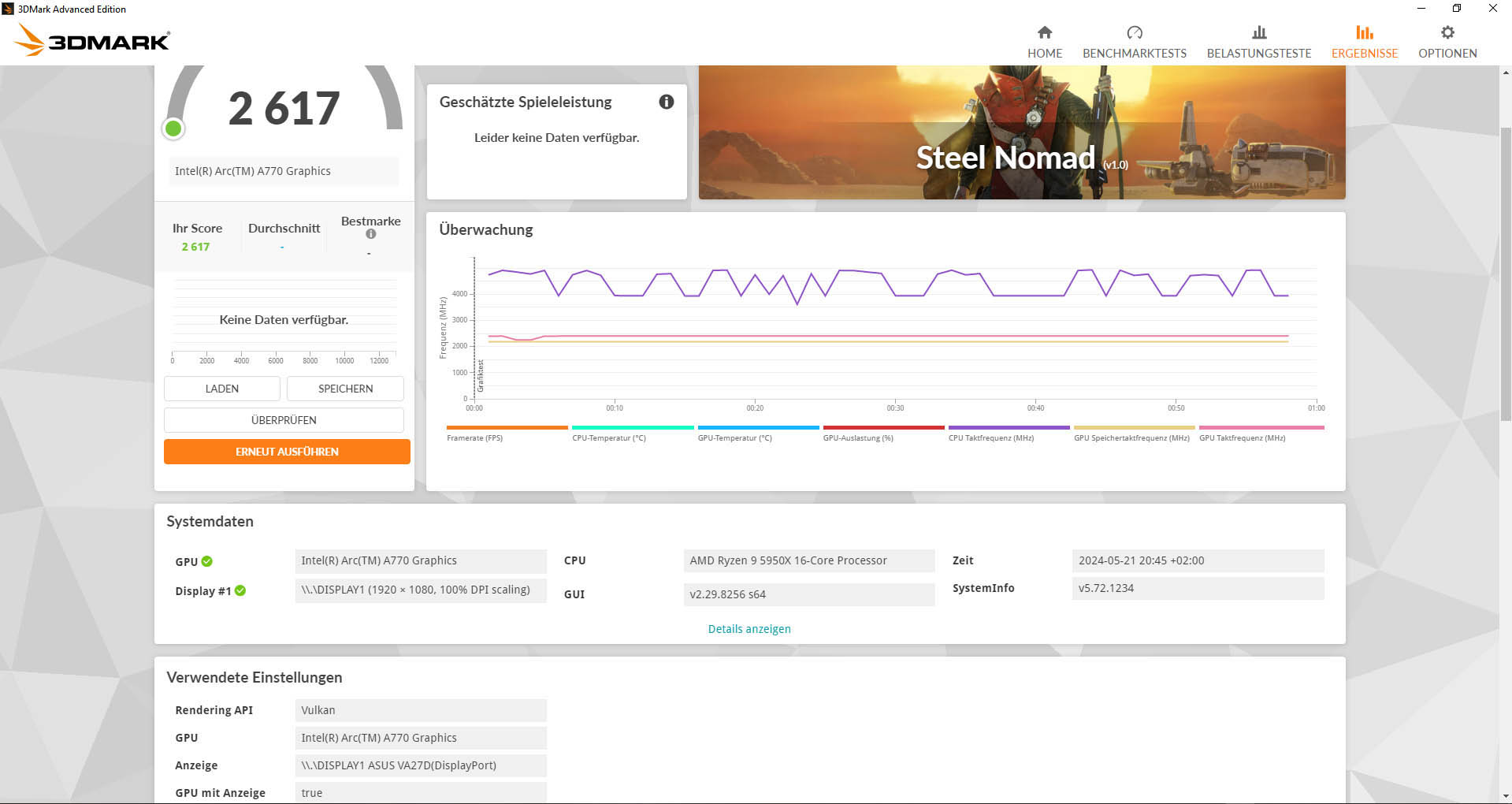
Task: Click the Zeit value 2024-05-21 20:45
Action: tap(1198, 560)
